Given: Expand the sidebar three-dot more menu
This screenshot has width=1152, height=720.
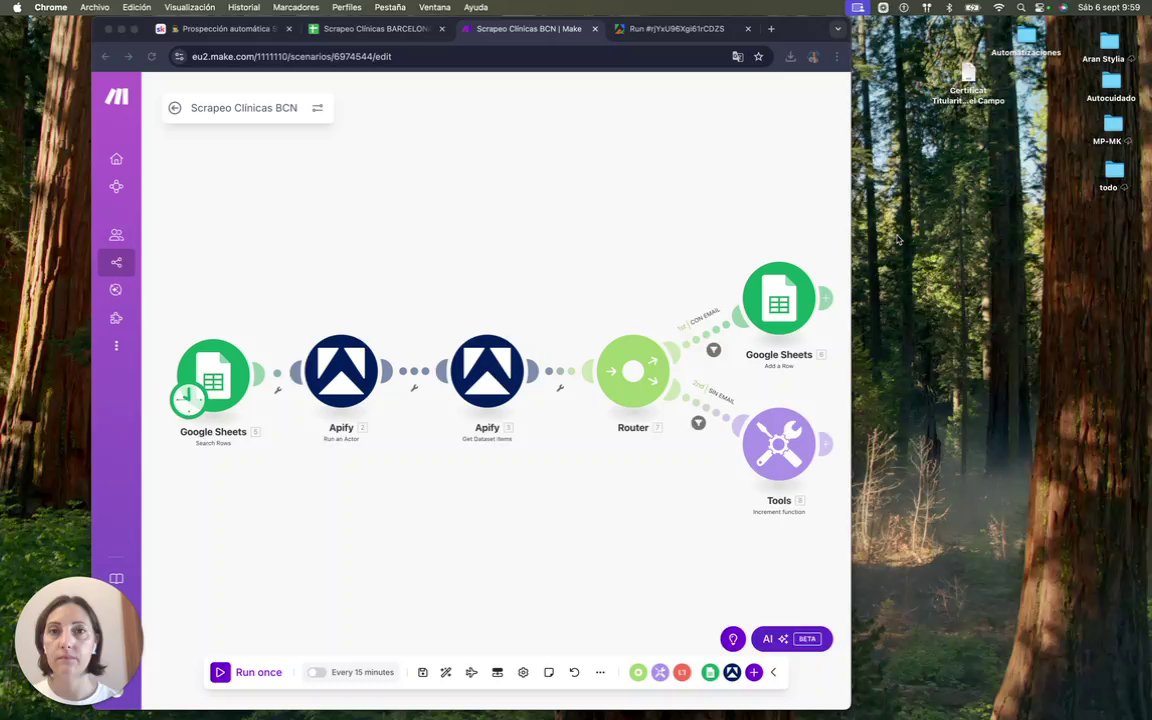Looking at the screenshot, I should 116,346.
